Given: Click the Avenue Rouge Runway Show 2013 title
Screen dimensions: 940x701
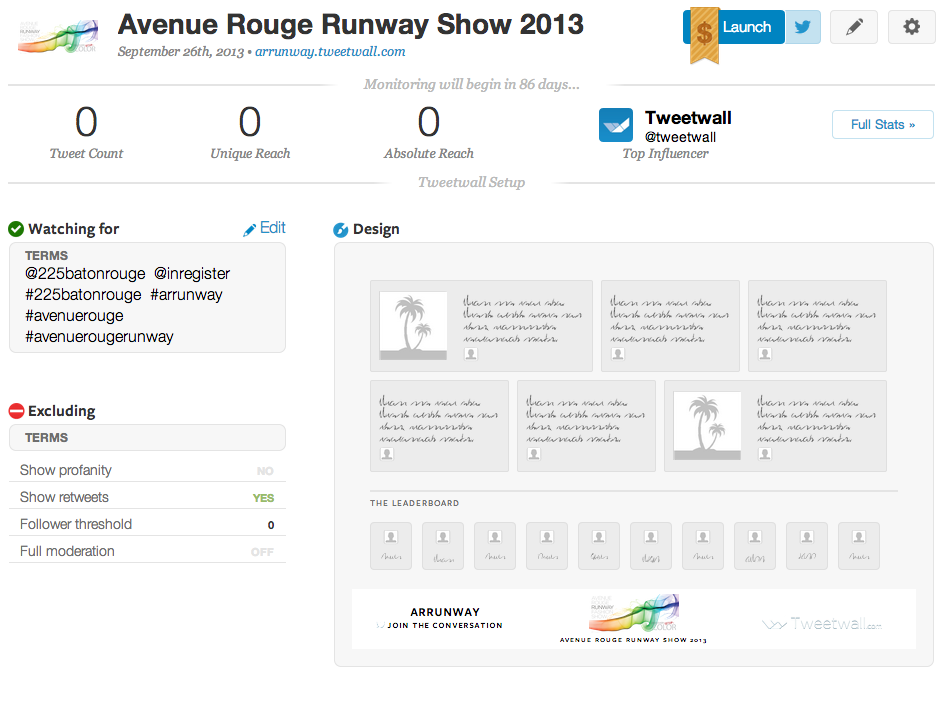Looking at the screenshot, I should 351,25.
